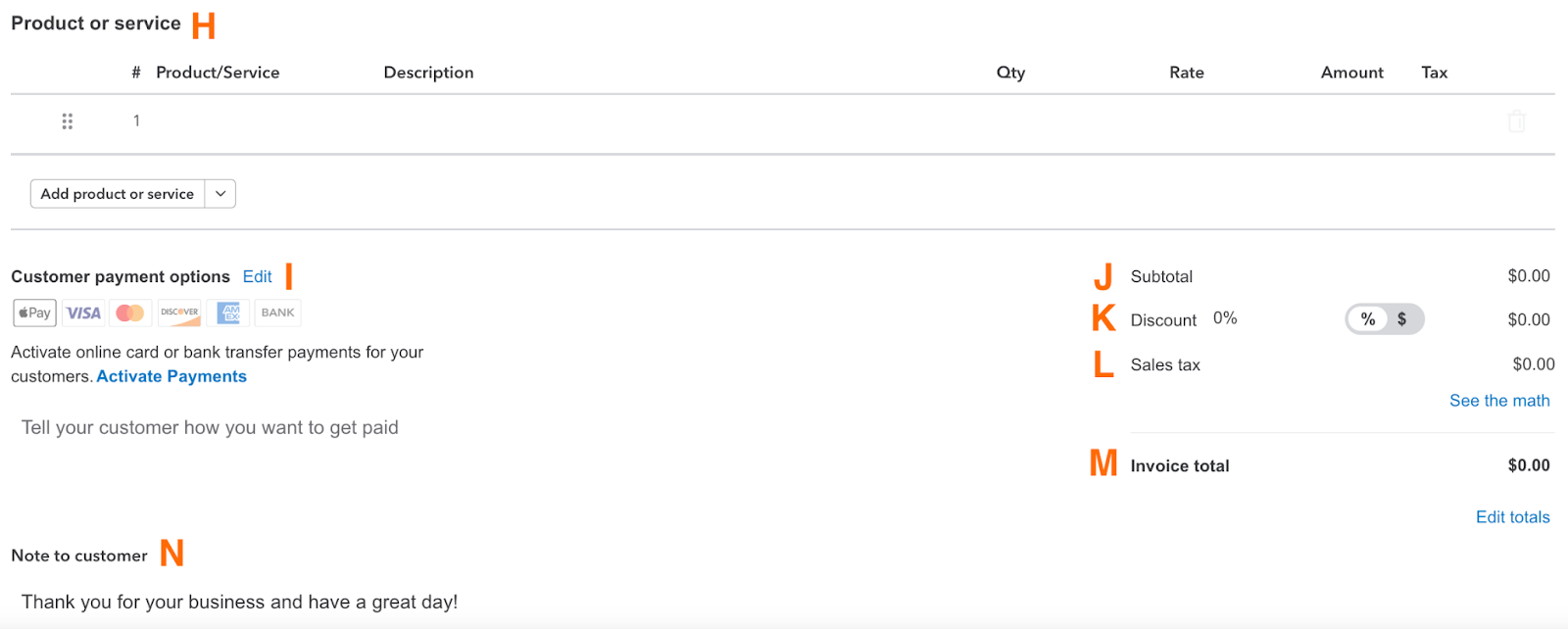Click the American Express icon
Viewport: 1568px width, 629px height.
pyautogui.click(x=227, y=312)
